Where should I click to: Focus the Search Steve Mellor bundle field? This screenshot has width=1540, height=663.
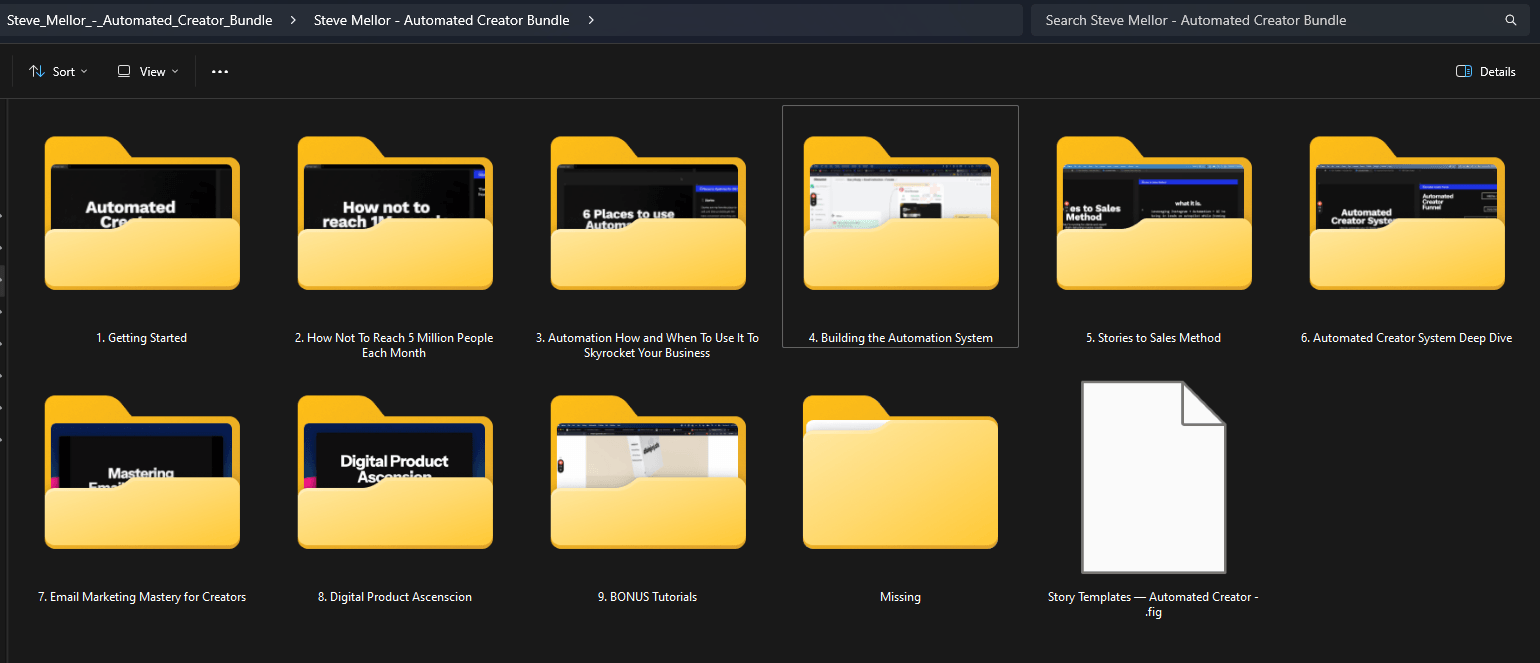click(x=1280, y=20)
